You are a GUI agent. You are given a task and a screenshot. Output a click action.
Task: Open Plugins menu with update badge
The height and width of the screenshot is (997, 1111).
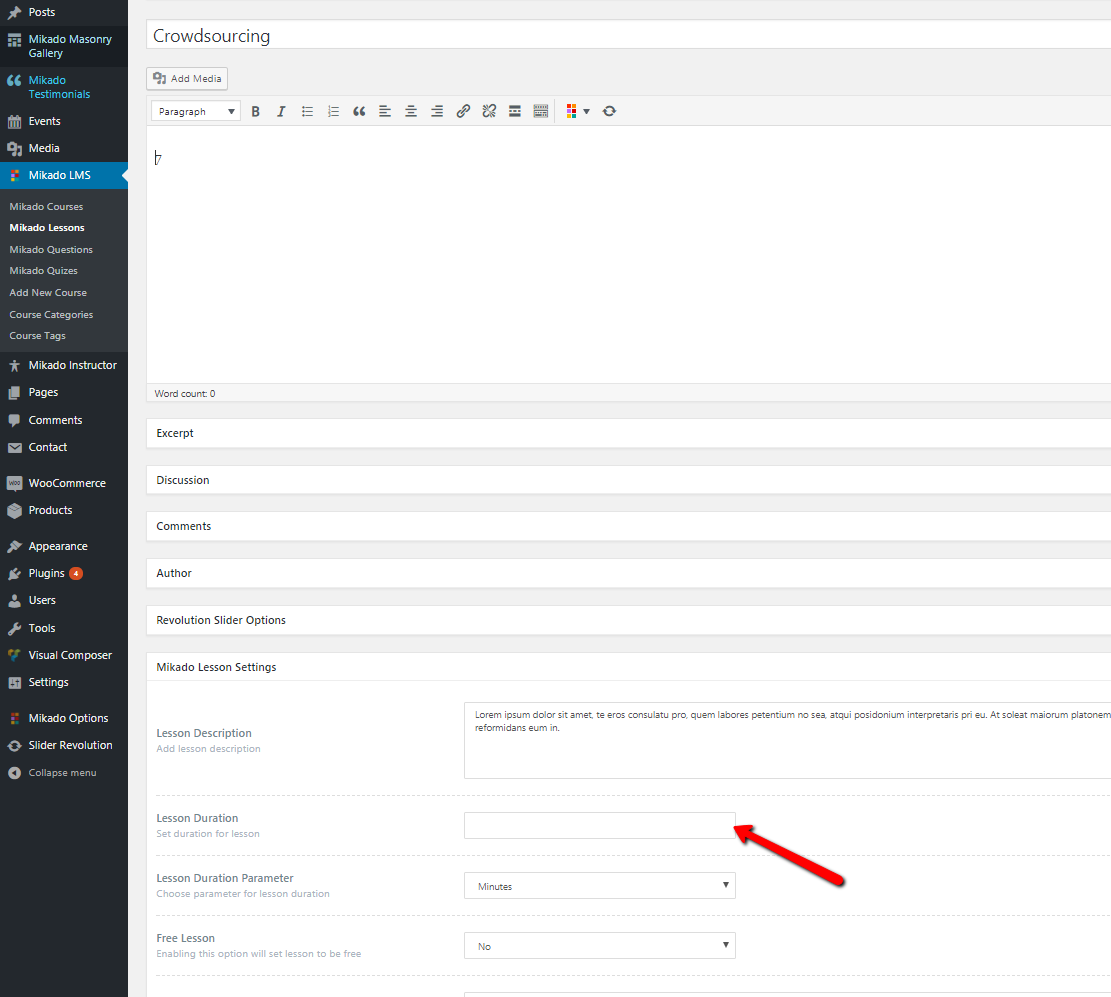64,573
